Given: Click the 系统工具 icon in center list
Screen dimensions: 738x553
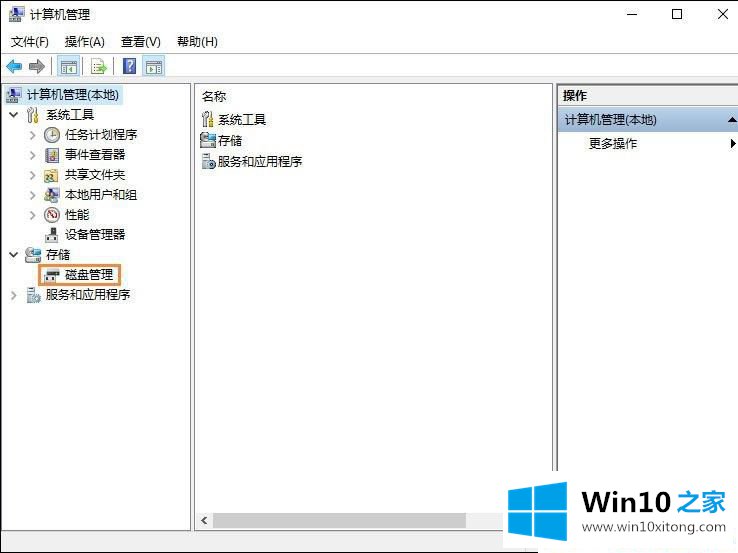Looking at the screenshot, I should coord(208,120).
